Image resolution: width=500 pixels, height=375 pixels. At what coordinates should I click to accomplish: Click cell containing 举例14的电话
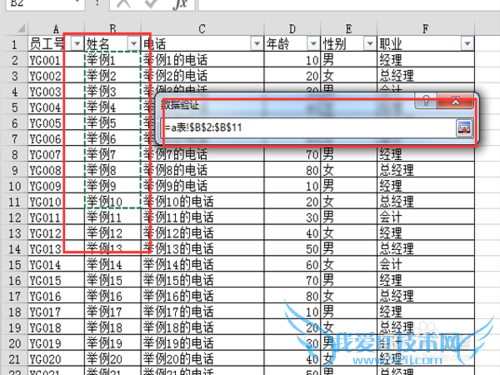[202, 265]
